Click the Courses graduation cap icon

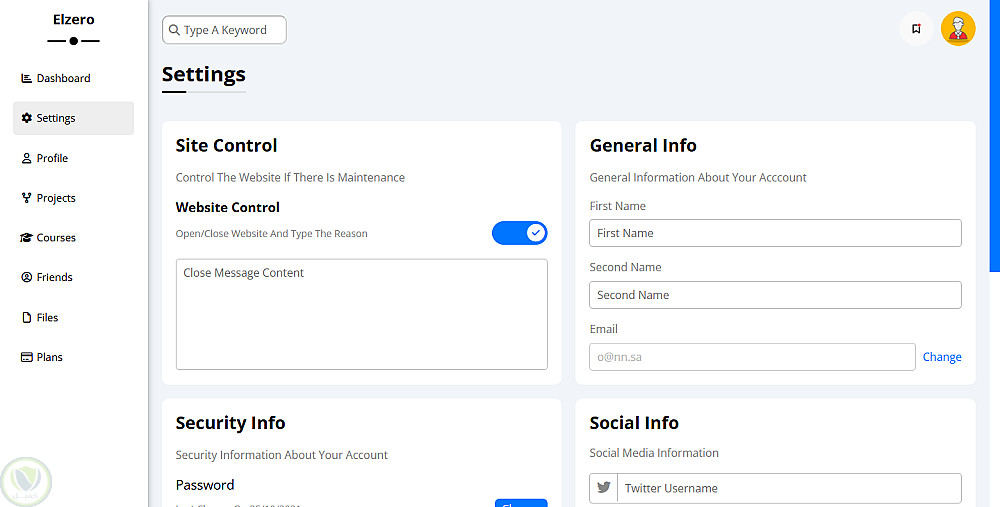click(27, 238)
